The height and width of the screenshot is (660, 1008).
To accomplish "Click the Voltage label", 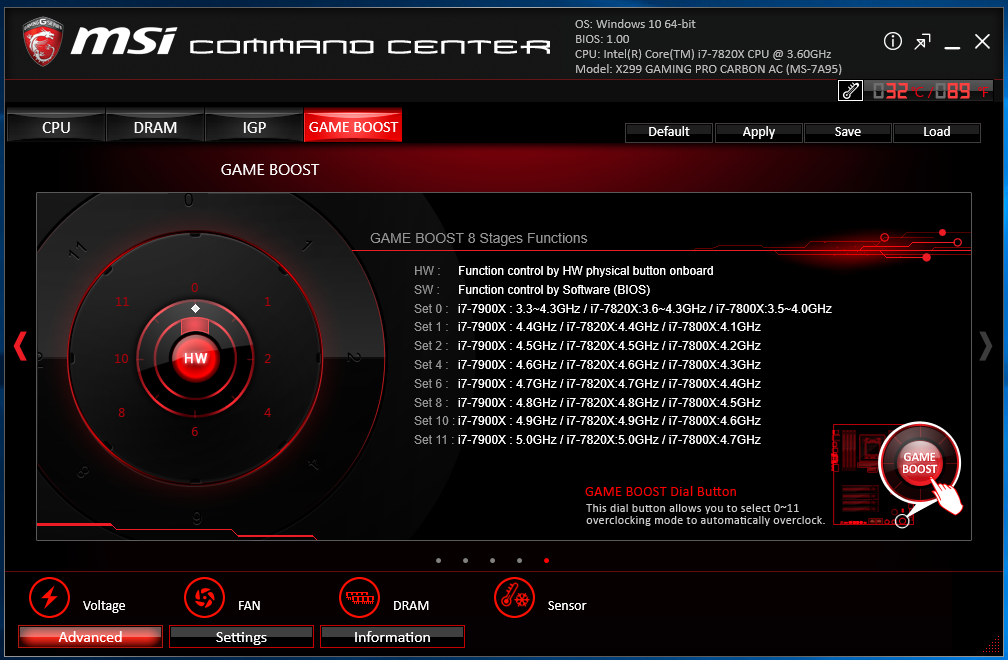I will [x=104, y=605].
